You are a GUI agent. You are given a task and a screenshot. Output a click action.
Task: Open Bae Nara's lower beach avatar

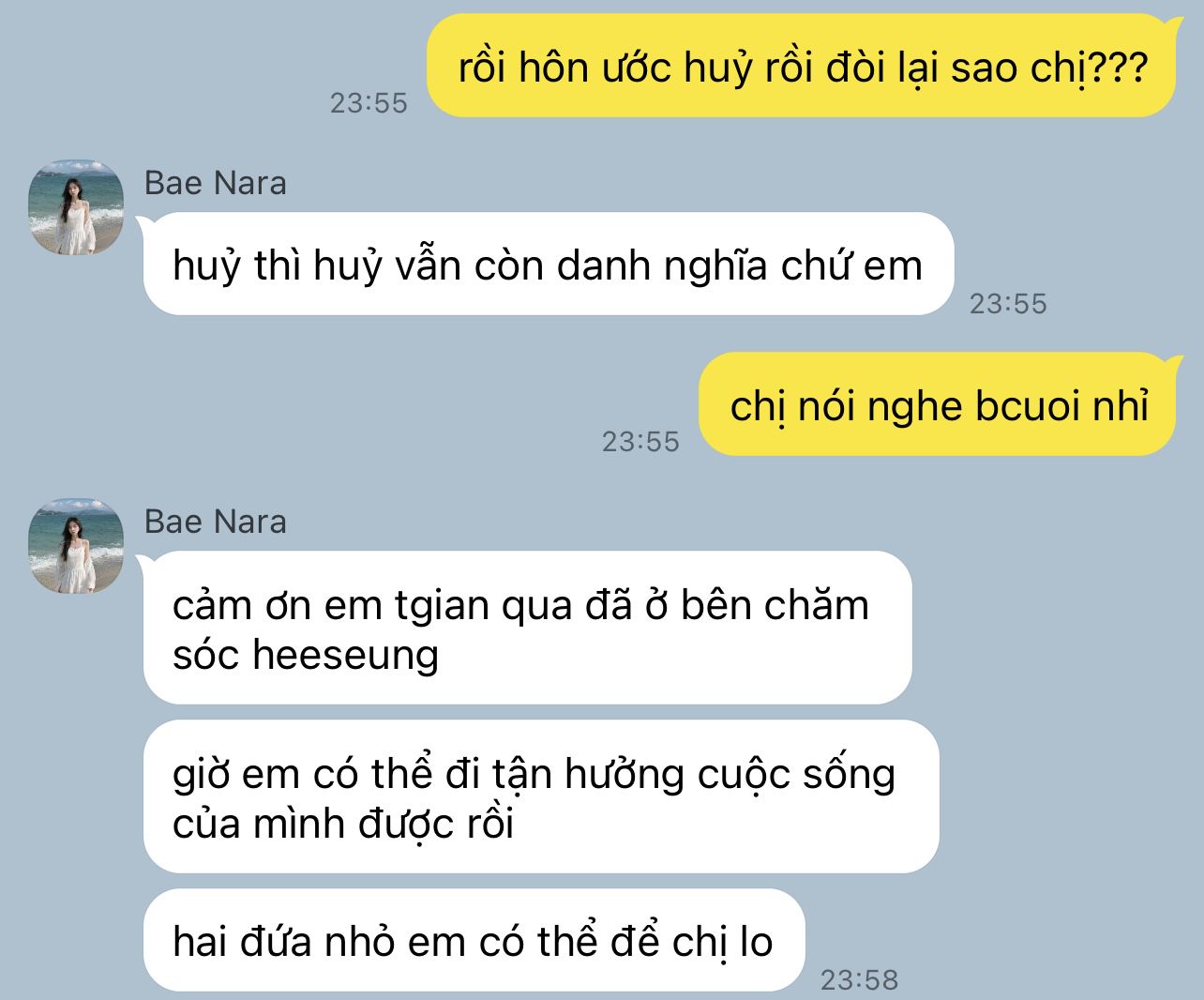click(x=76, y=546)
